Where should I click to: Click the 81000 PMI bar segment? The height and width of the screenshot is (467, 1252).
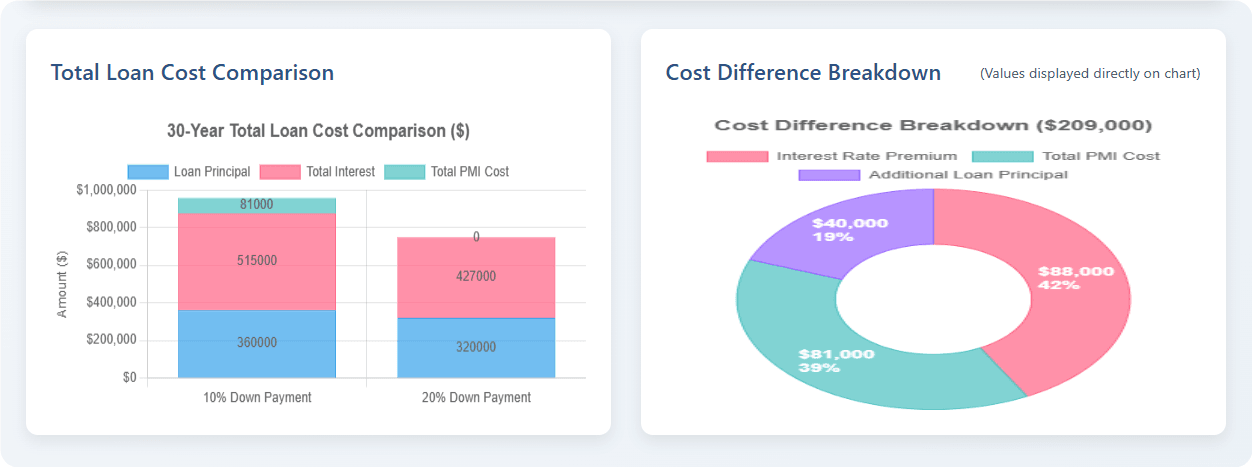(257, 205)
